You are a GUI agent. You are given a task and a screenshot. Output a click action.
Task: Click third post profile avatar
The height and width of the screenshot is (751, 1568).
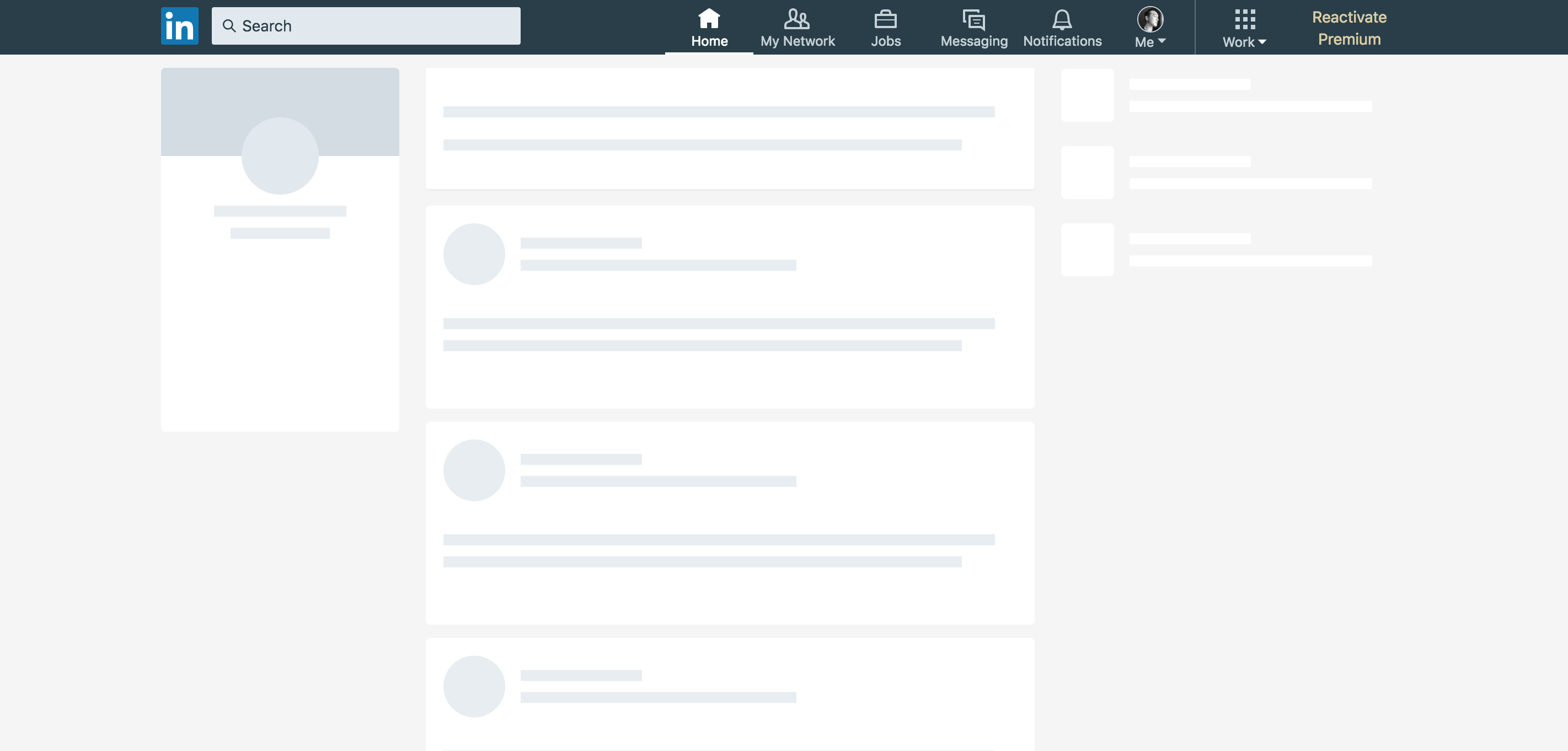click(x=474, y=470)
